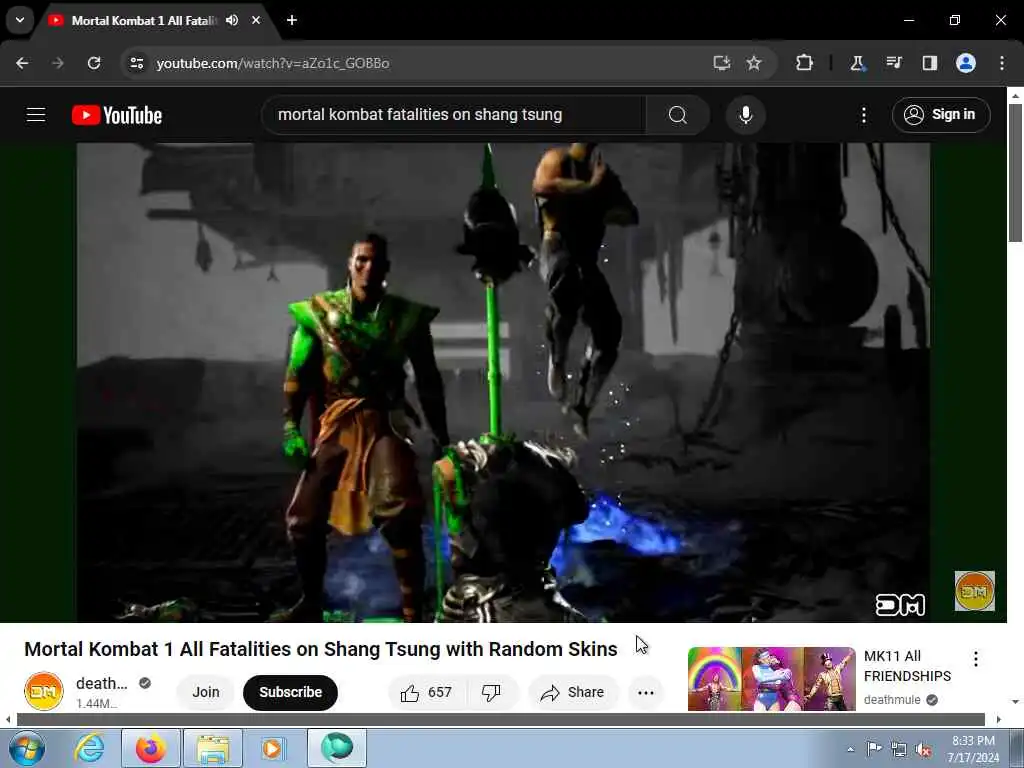Go to the YouTube home logo
Image resolution: width=1024 pixels, height=768 pixels.
pos(117,115)
